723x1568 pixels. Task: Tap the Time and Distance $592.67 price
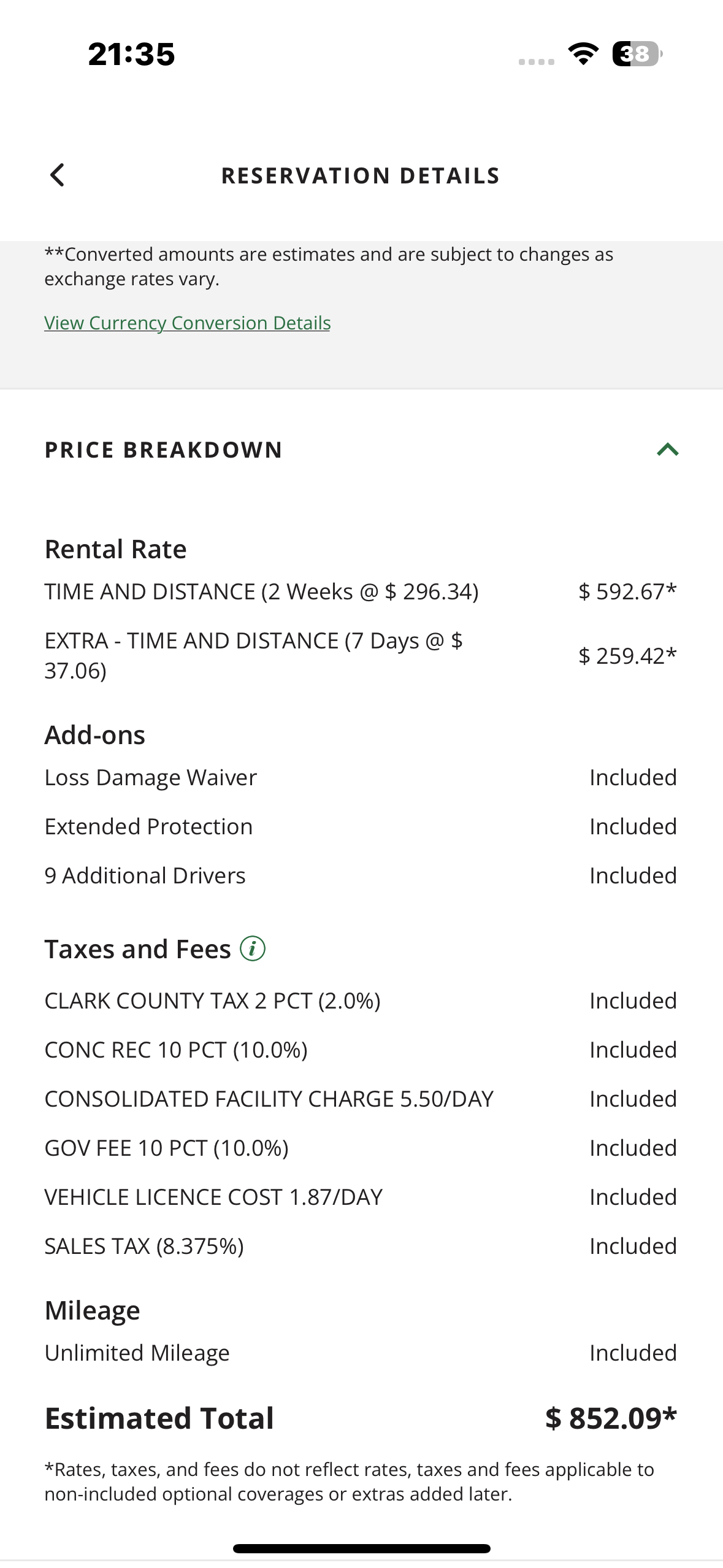627,591
